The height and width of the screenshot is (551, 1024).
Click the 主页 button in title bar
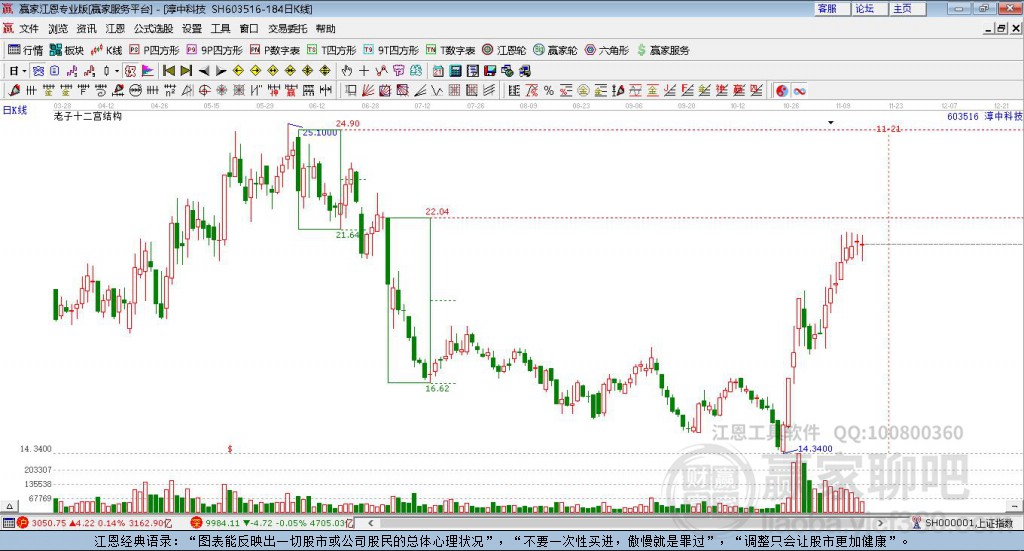907,8
